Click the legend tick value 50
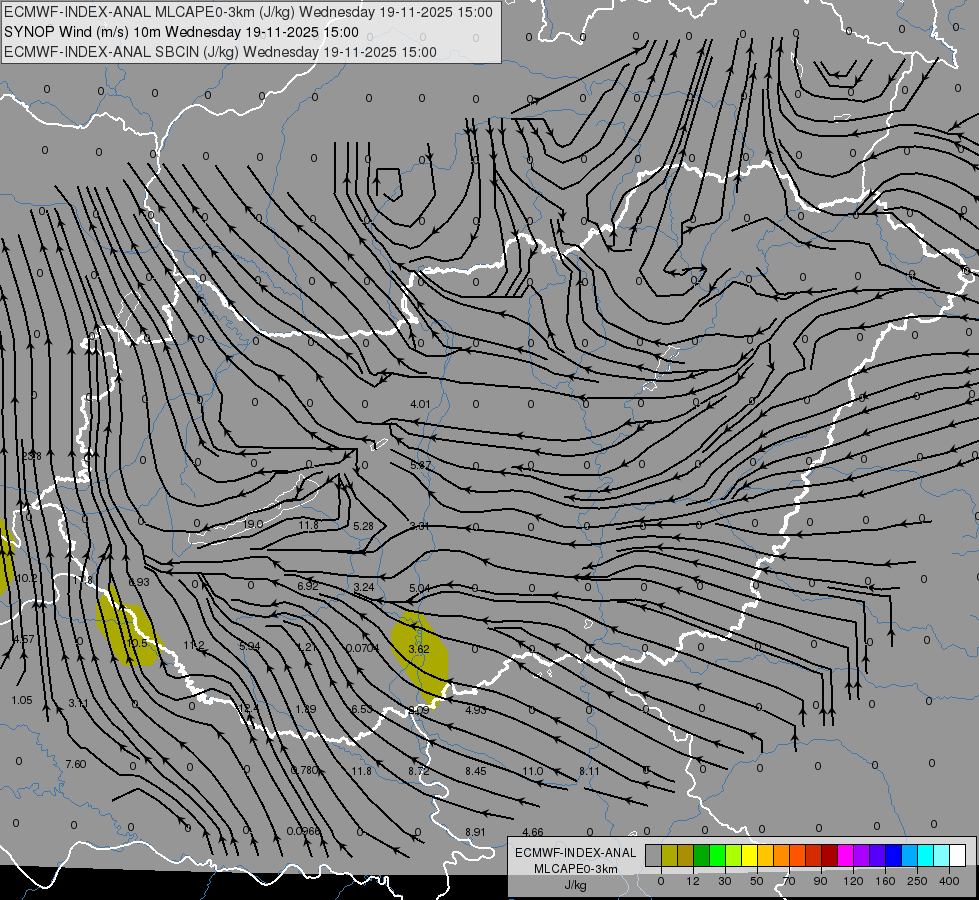Image resolution: width=979 pixels, height=900 pixels. click(757, 881)
